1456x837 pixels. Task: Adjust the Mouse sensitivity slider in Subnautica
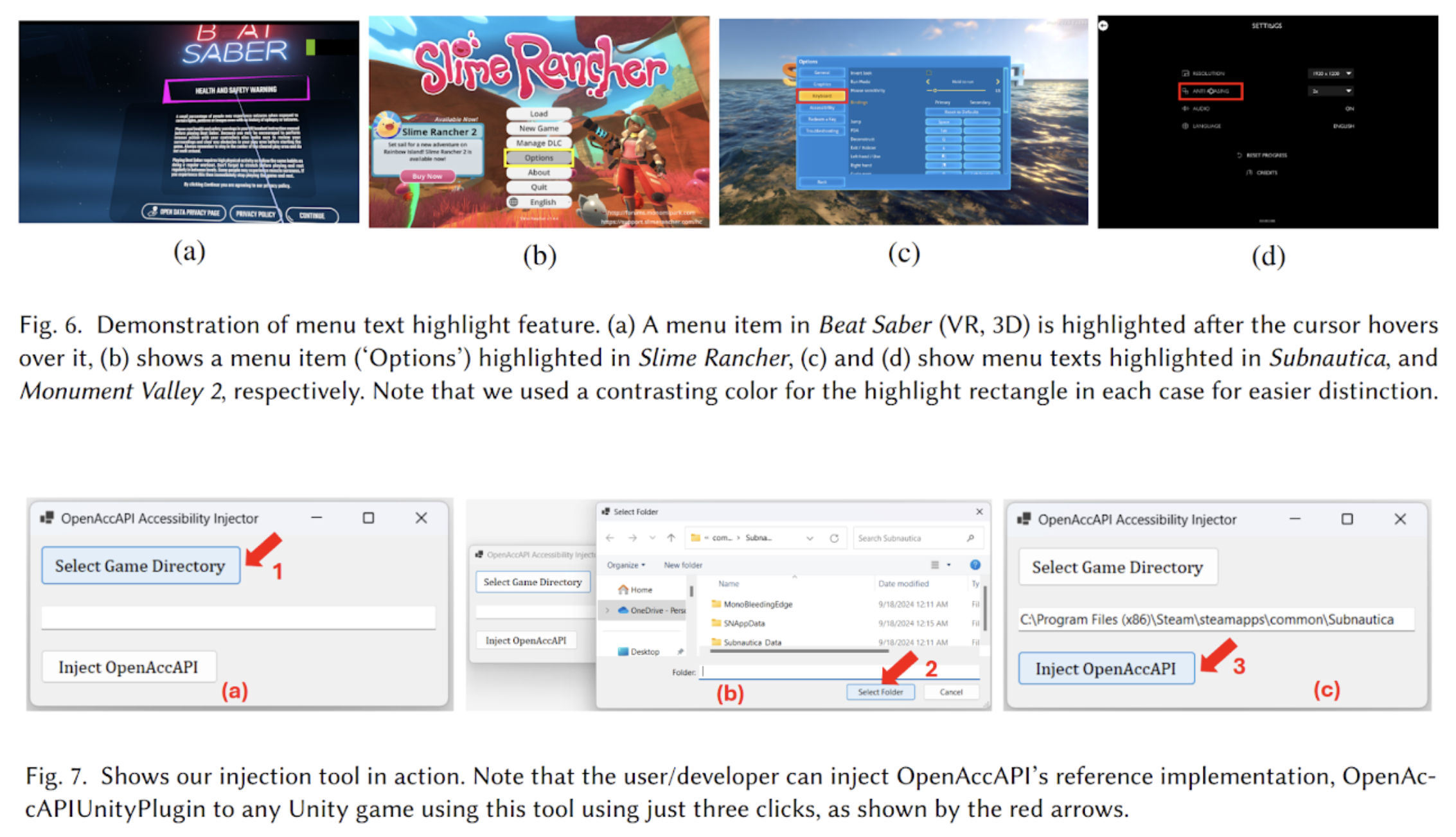tap(935, 91)
